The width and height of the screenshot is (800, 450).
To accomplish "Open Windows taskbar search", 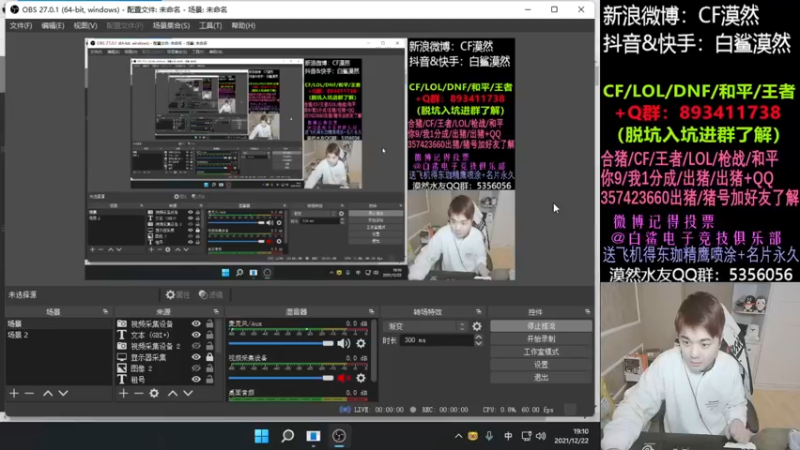I will point(288,436).
